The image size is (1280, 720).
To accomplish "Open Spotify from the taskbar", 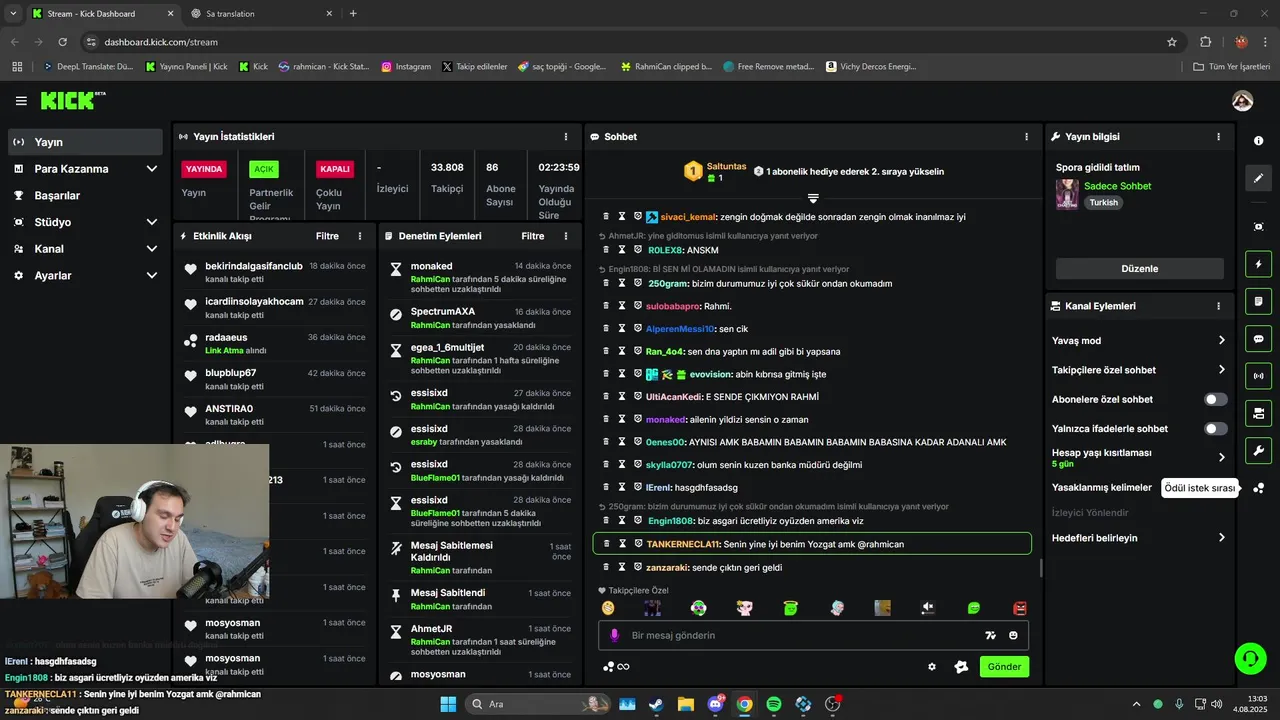I will click(x=773, y=704).
